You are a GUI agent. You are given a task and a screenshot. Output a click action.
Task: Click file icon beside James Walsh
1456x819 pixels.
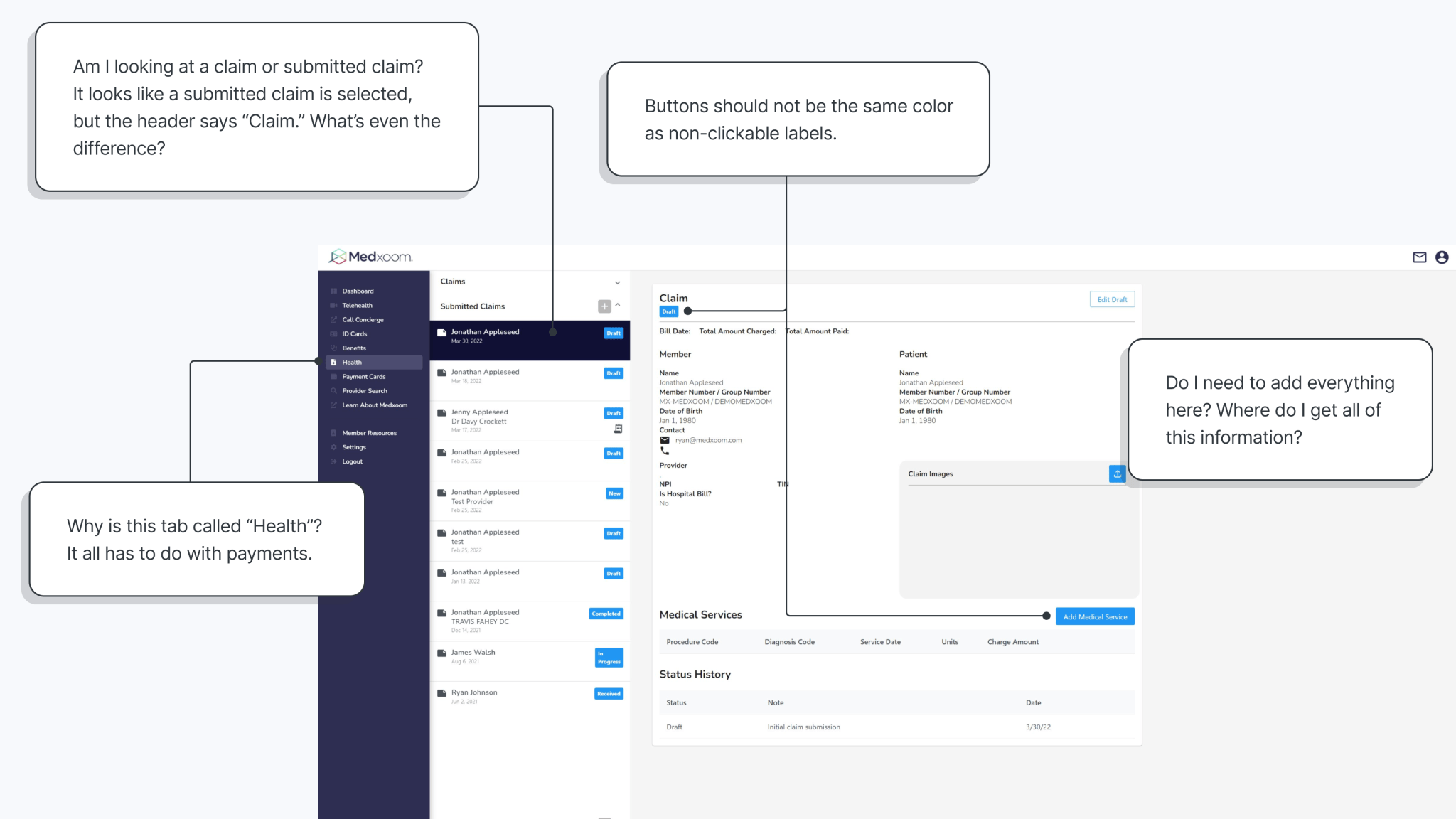click(x=441, y=653)
